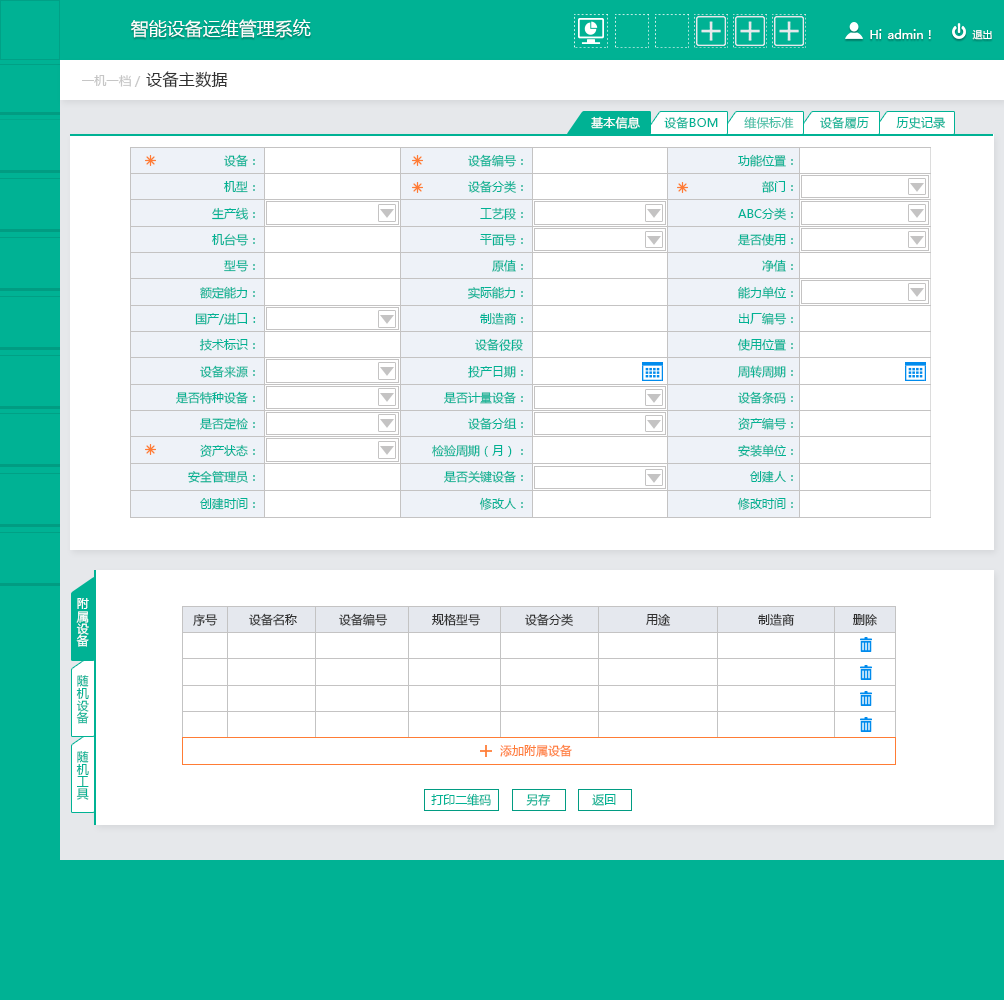Click the 规格型号 column header

(455, 620)
